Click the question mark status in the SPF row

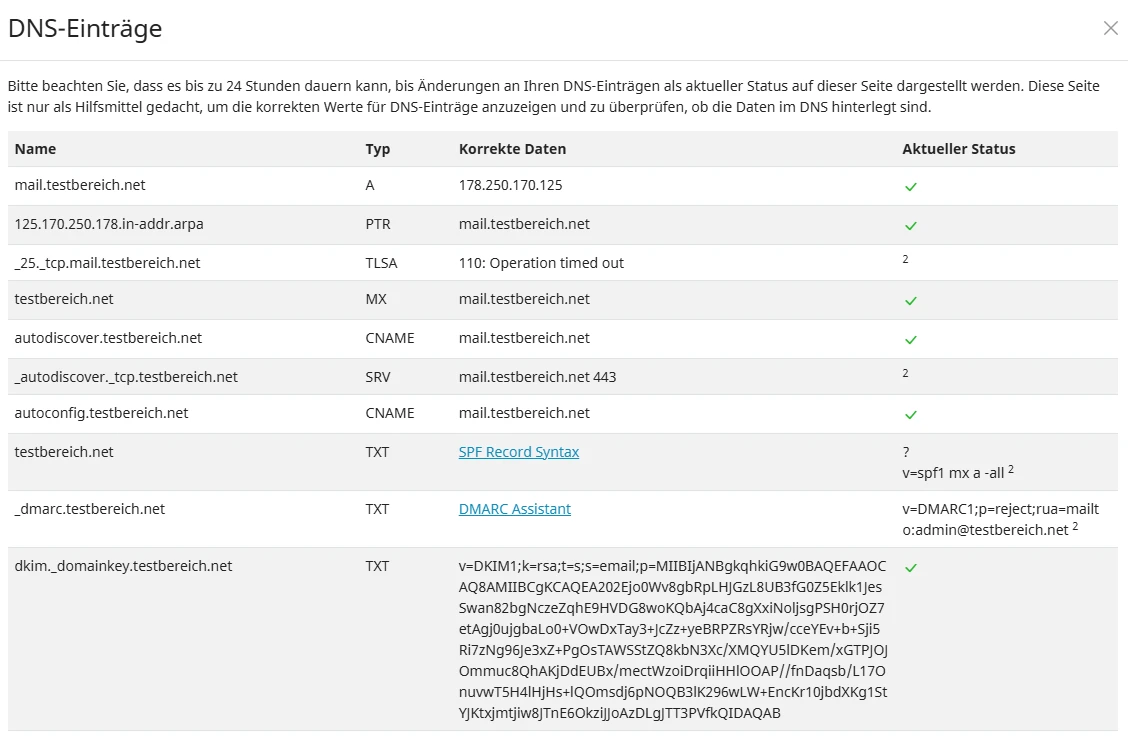pos(906,452)
